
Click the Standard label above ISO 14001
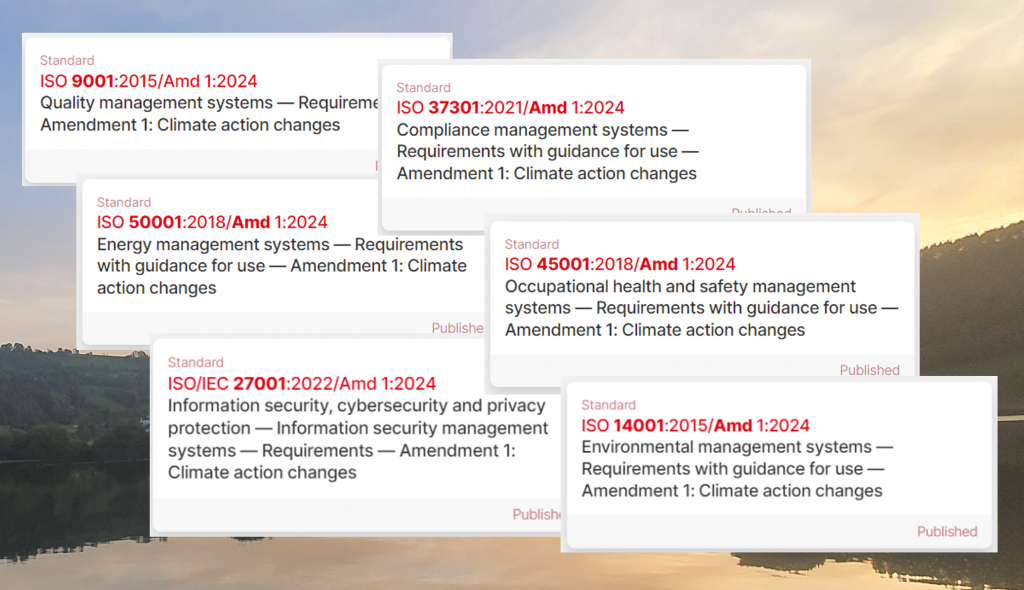pos(608,405)
